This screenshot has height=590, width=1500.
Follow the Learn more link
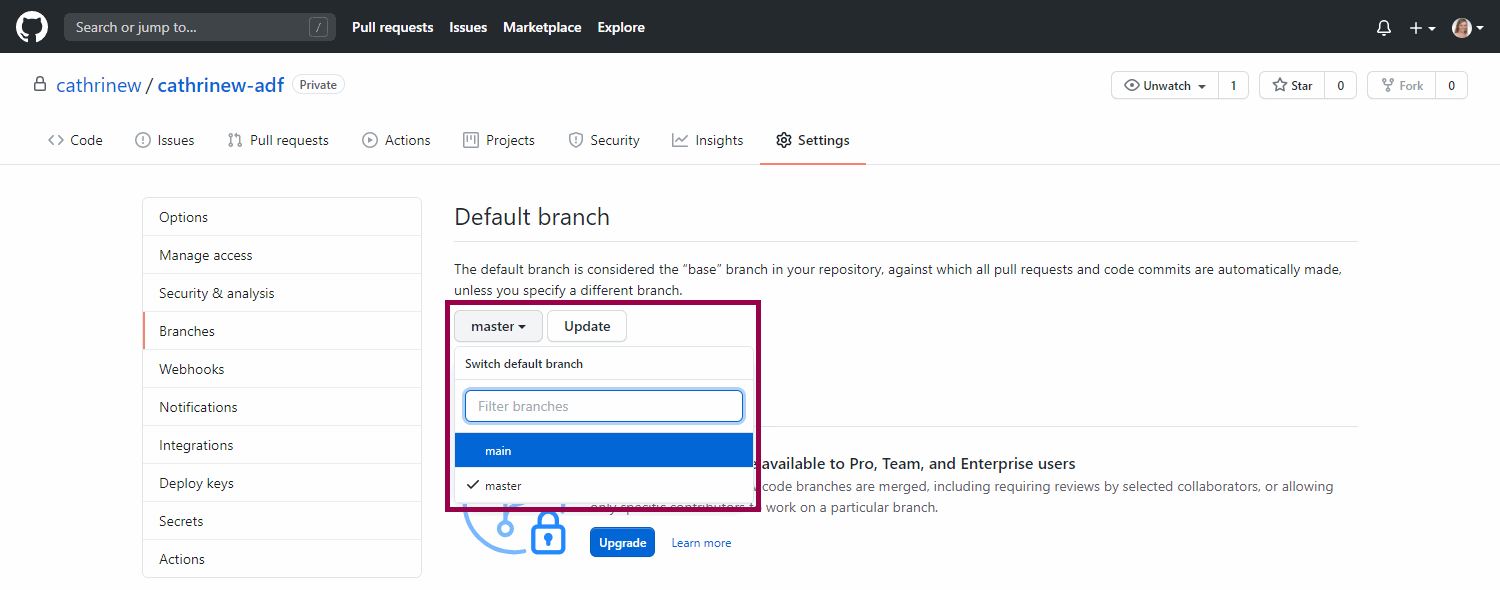tap(701, 543)
